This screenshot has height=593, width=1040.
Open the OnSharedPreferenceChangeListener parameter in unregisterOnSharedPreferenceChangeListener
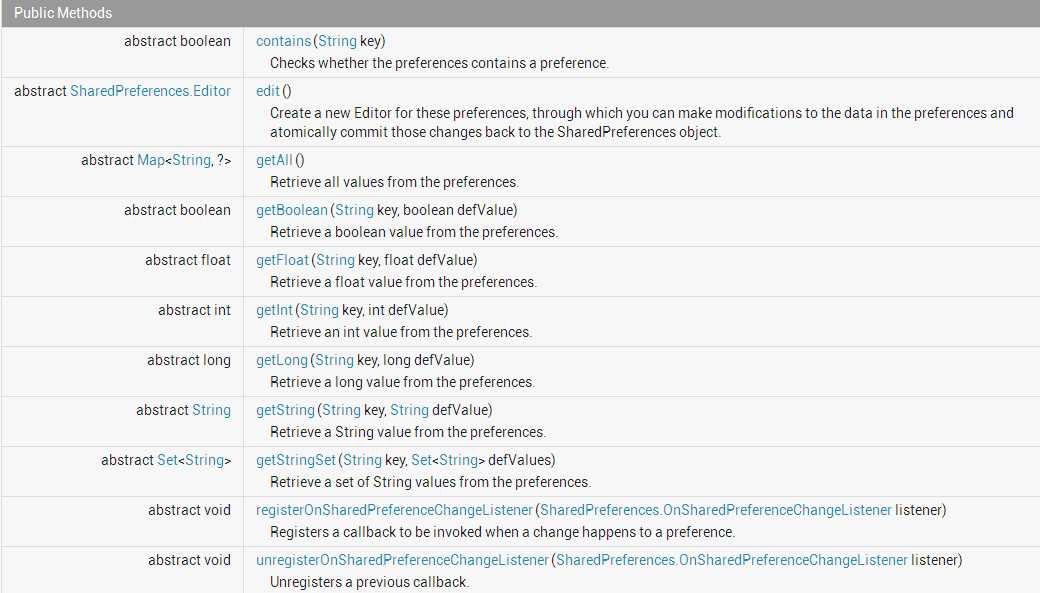[732, 560]
